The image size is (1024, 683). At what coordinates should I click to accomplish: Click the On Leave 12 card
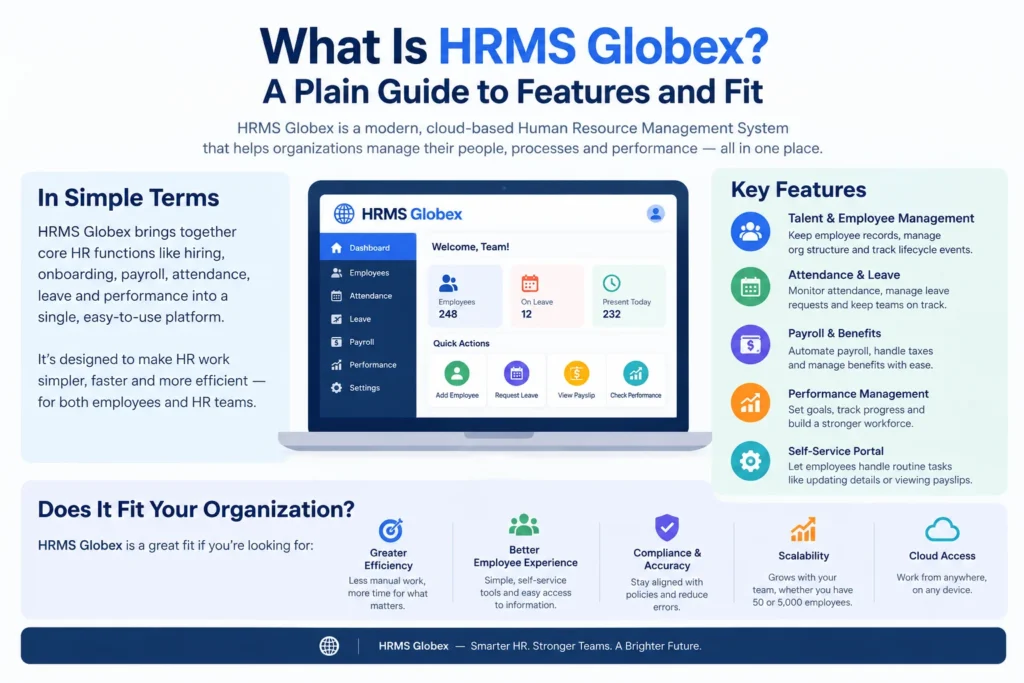pyautogui.click(x=547, y=296)
